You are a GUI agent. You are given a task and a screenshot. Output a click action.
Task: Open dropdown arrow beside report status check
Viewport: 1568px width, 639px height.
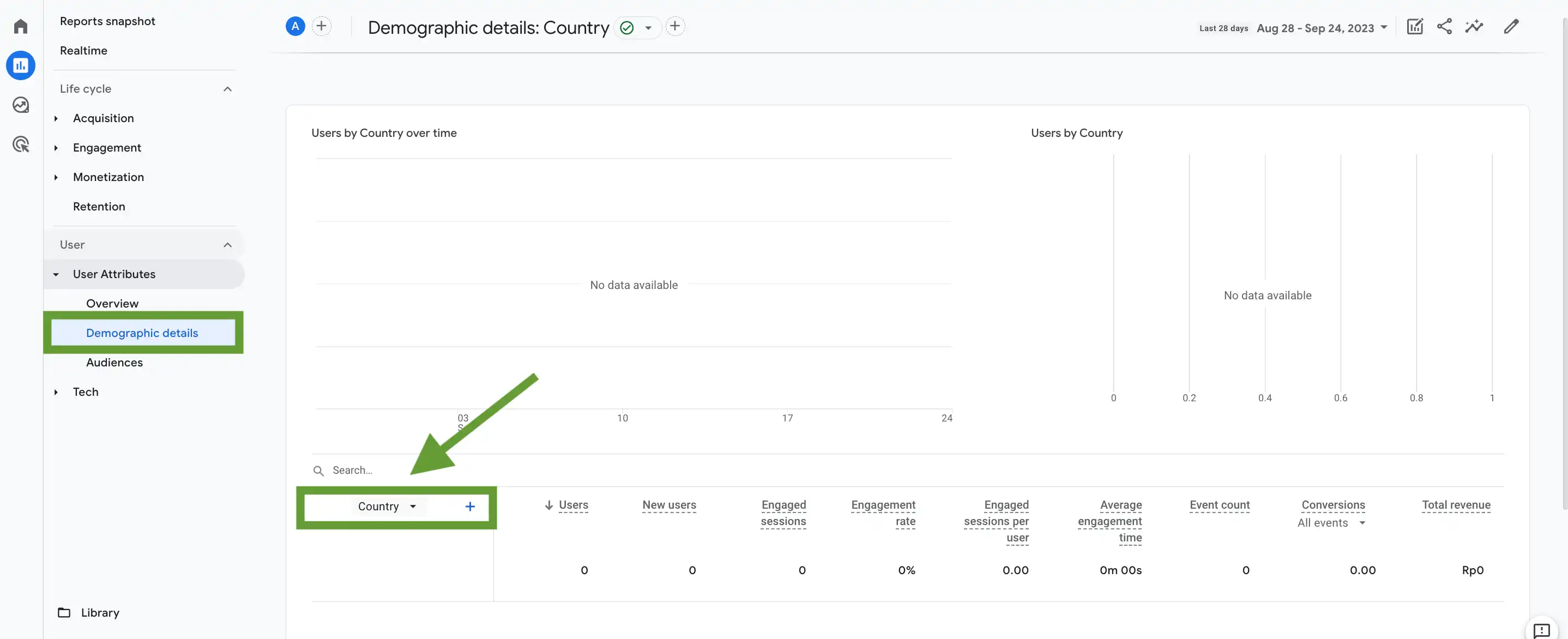click(x=648, y=27)
